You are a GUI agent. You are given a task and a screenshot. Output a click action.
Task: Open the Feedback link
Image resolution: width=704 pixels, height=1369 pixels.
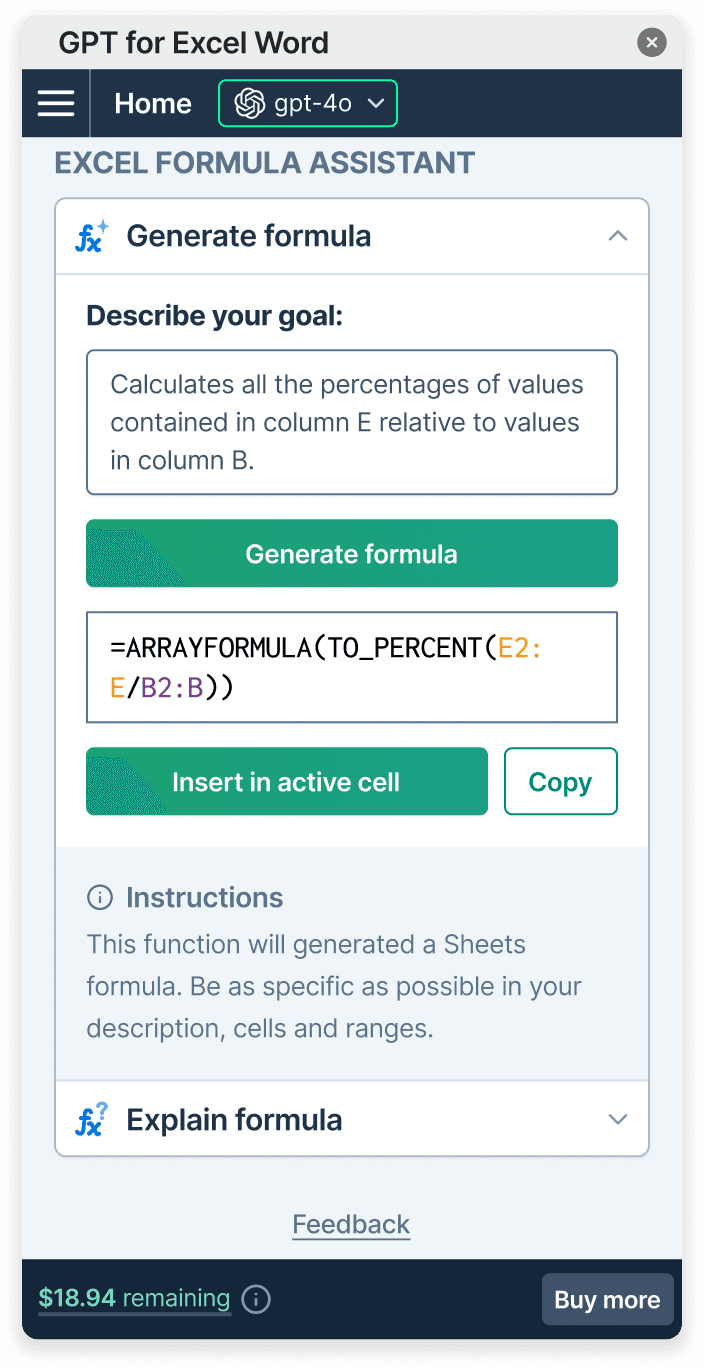351,1224
